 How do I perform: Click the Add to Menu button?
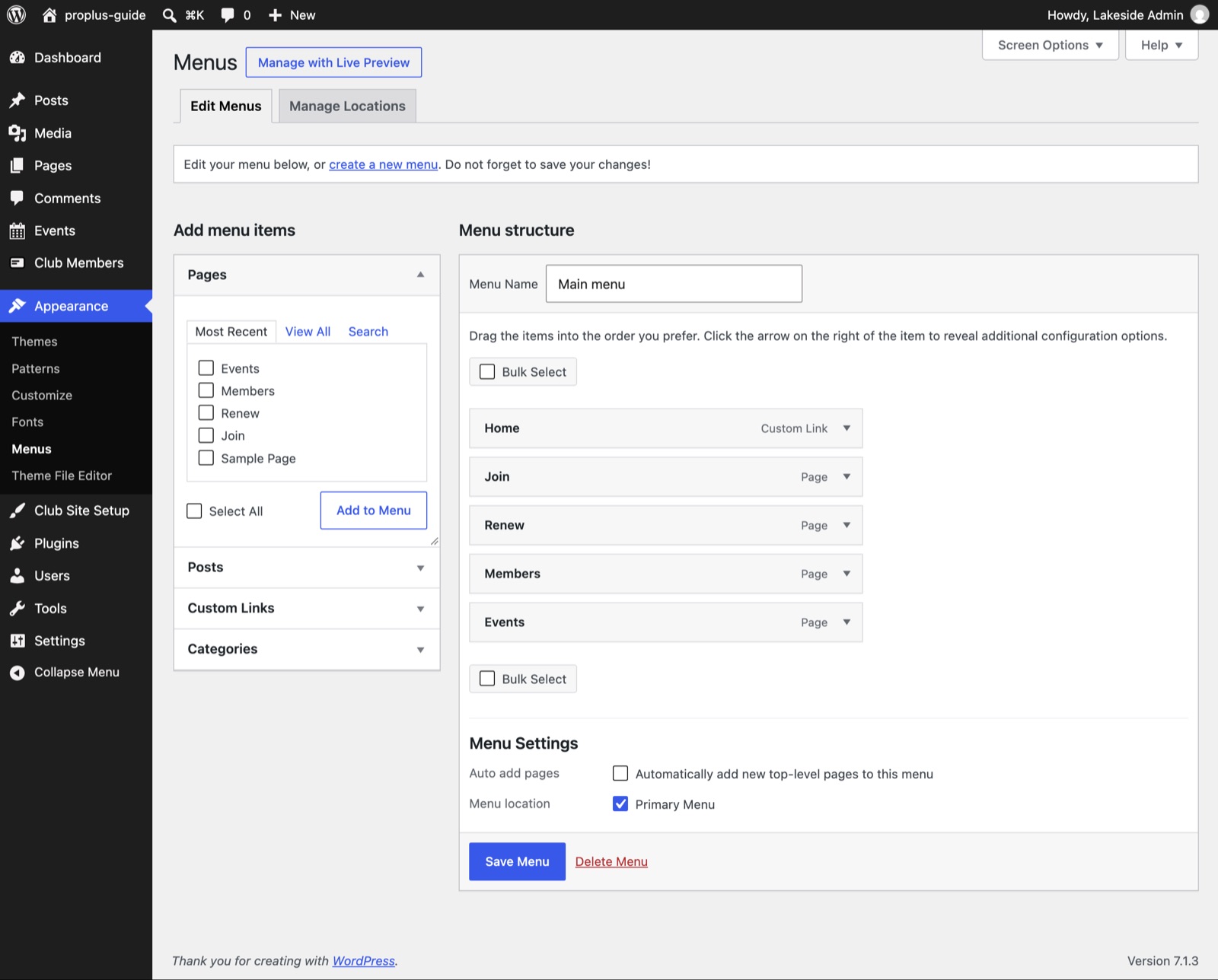[x=374, y=511]
